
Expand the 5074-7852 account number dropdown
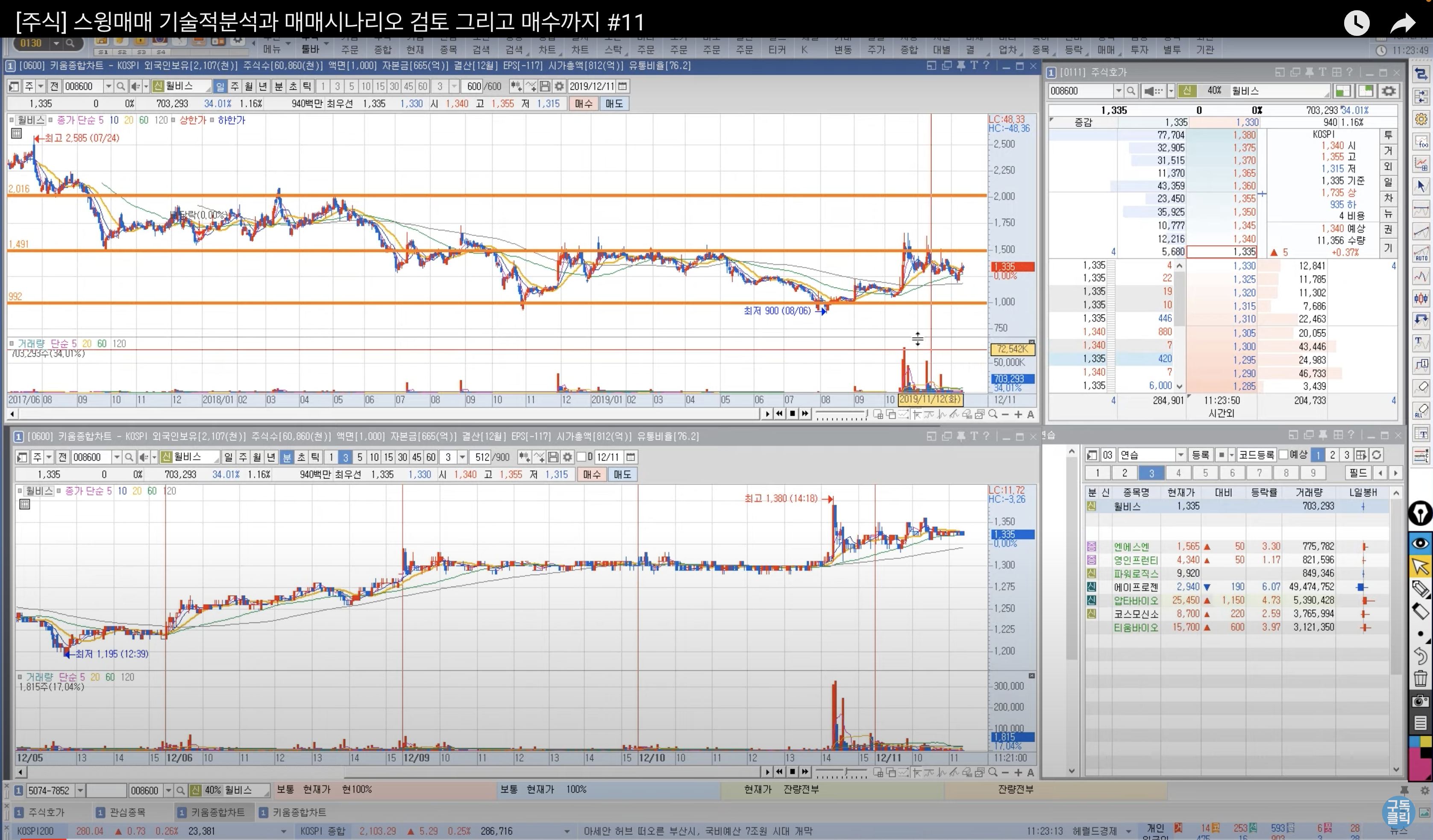(80, 790)
